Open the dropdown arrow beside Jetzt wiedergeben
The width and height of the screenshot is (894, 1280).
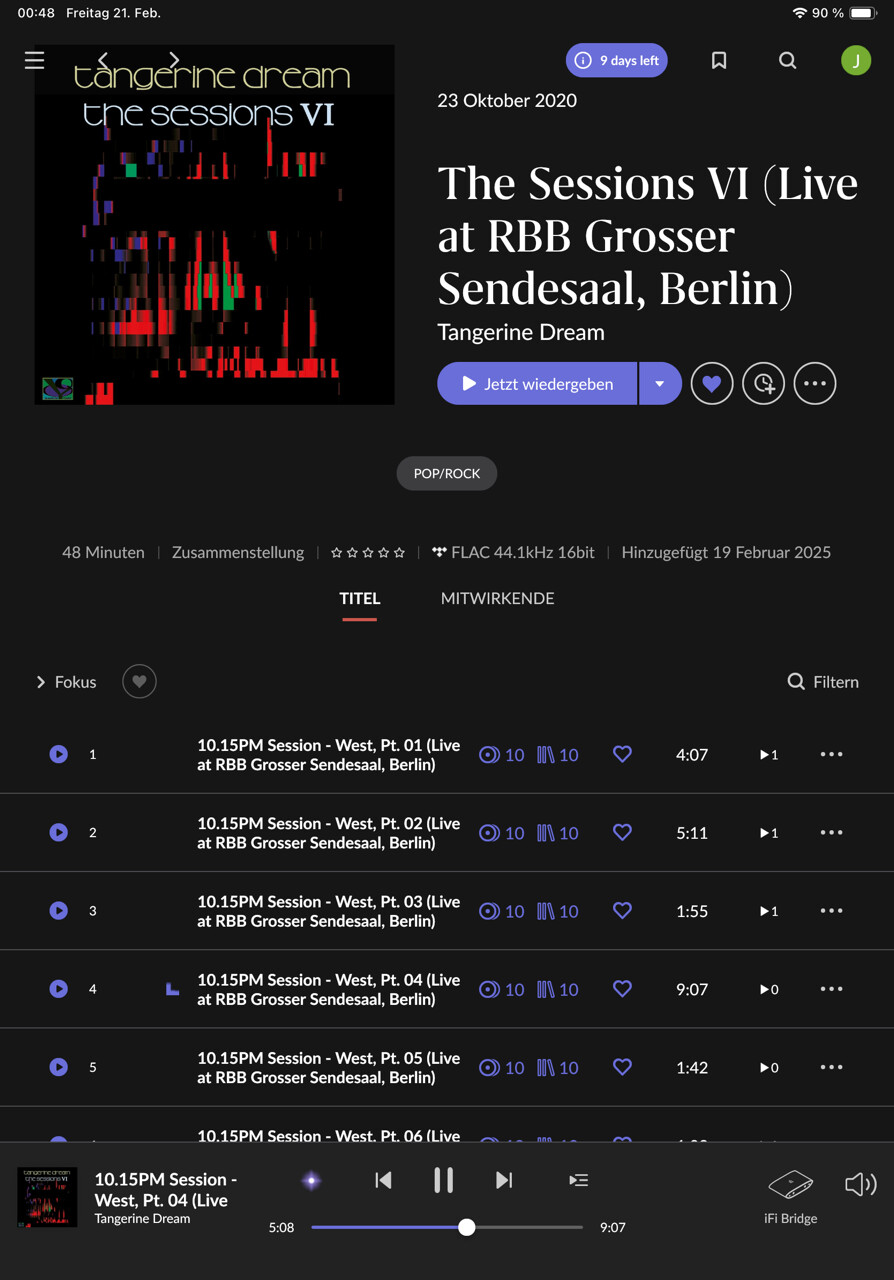[x=660, y=383]
